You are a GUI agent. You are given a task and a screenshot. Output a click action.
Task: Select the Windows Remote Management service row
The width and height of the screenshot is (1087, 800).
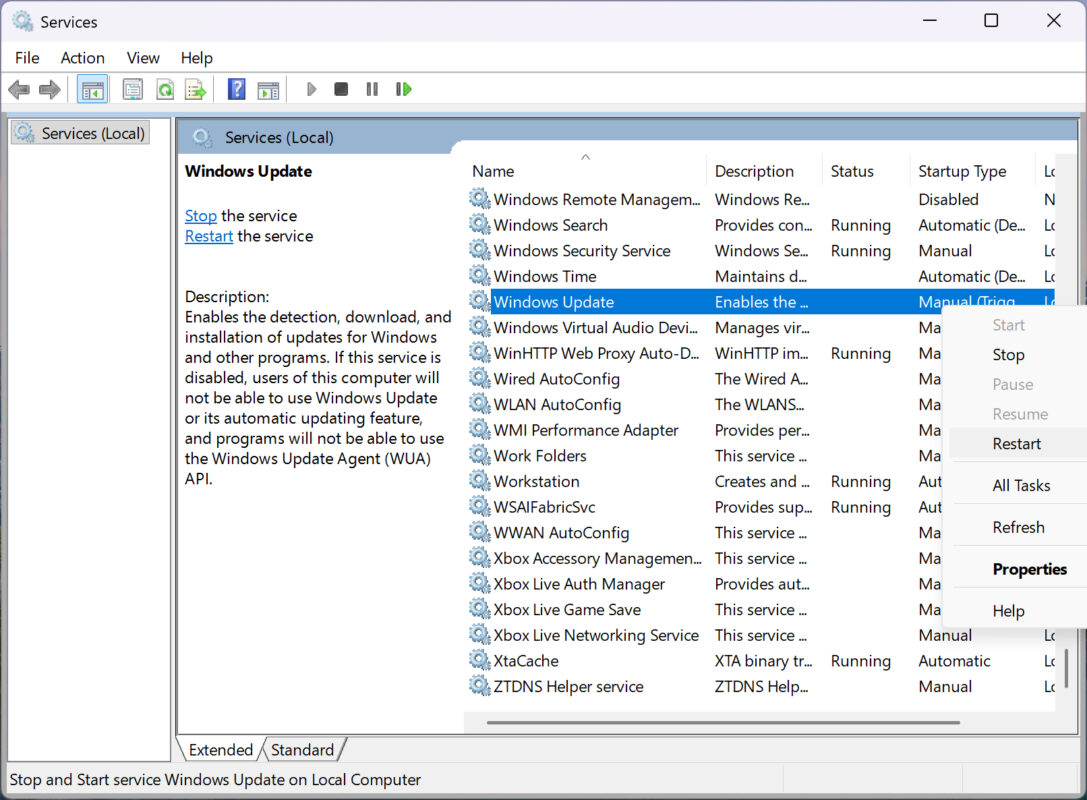(760, 199)
